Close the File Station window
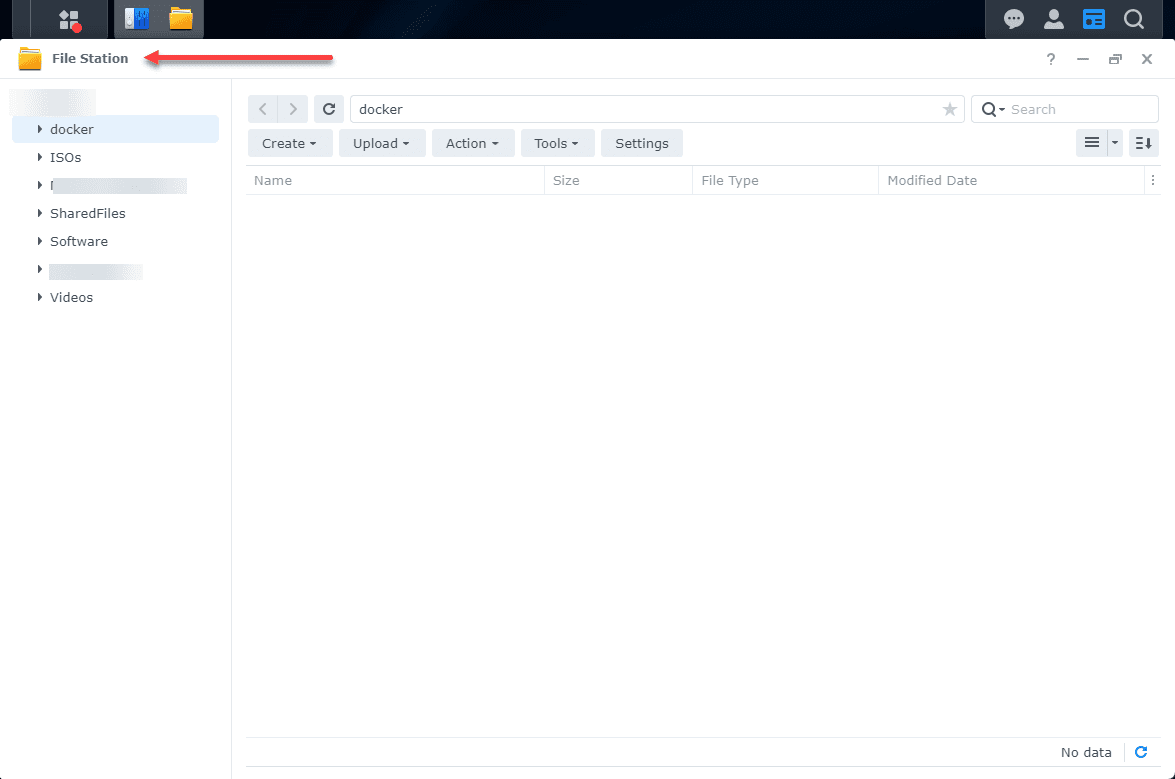This screenshot has height=779, width=1175. [1147, 59]
